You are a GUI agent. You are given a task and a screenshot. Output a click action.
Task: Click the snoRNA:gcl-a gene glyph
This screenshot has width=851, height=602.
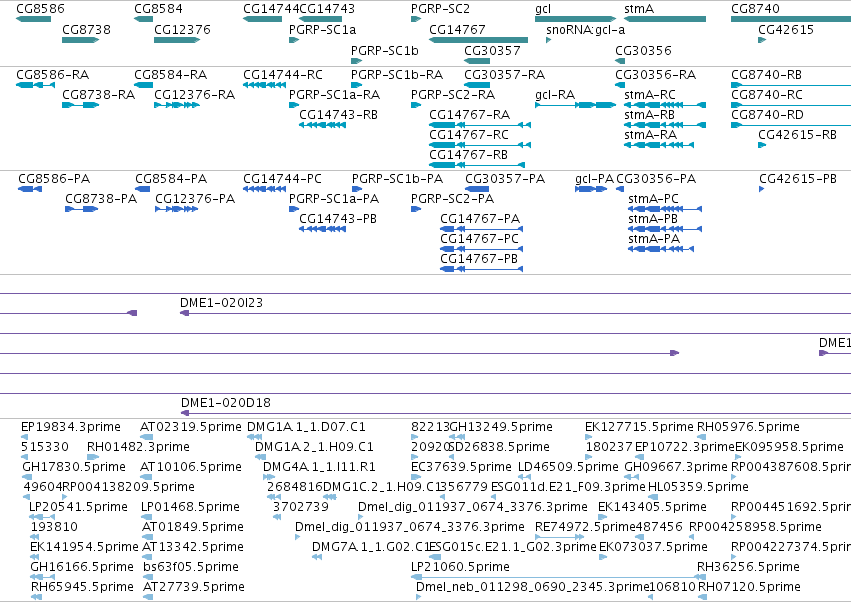(549, 40)
